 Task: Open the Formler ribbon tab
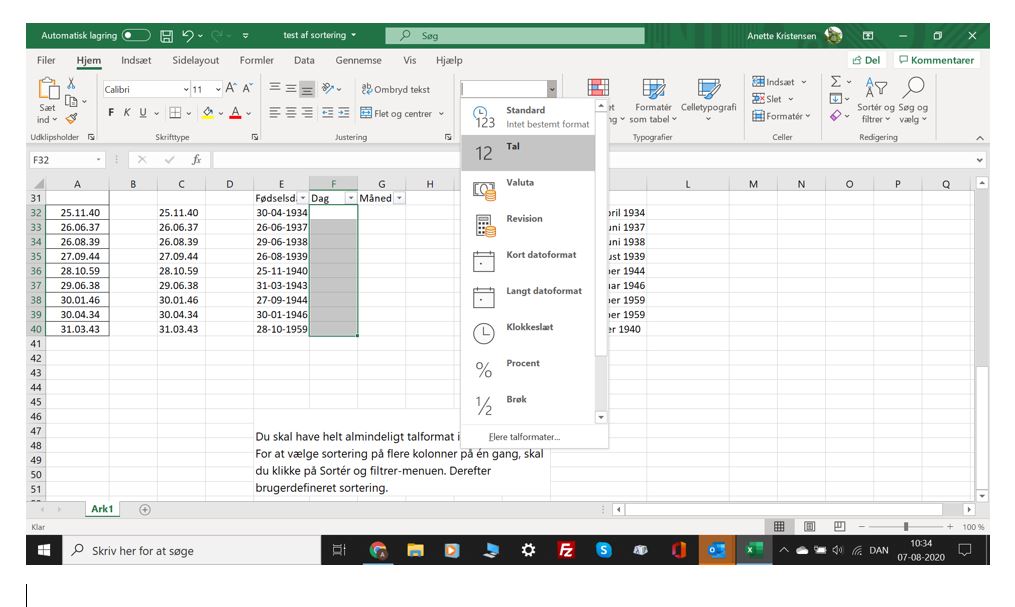256,60
